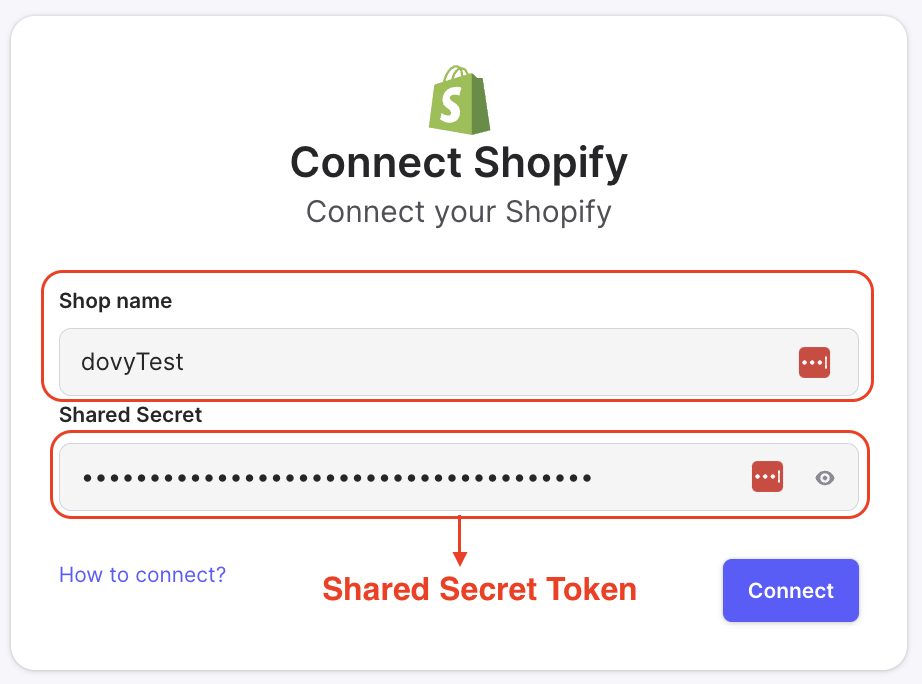The width and height of the screenshot is (922, 684).
Task: Open password manager icon in Shop name field
Action: pyautogui.click(x=814, y=362)
